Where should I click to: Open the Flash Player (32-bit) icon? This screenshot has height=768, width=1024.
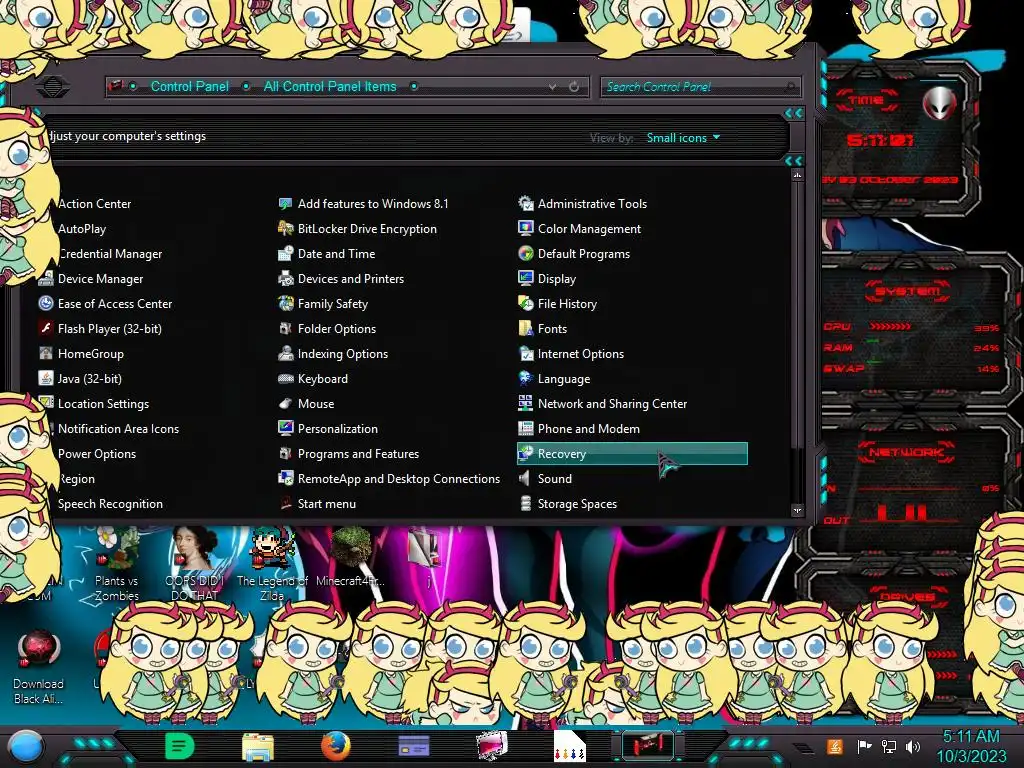(x=46, y=328)
